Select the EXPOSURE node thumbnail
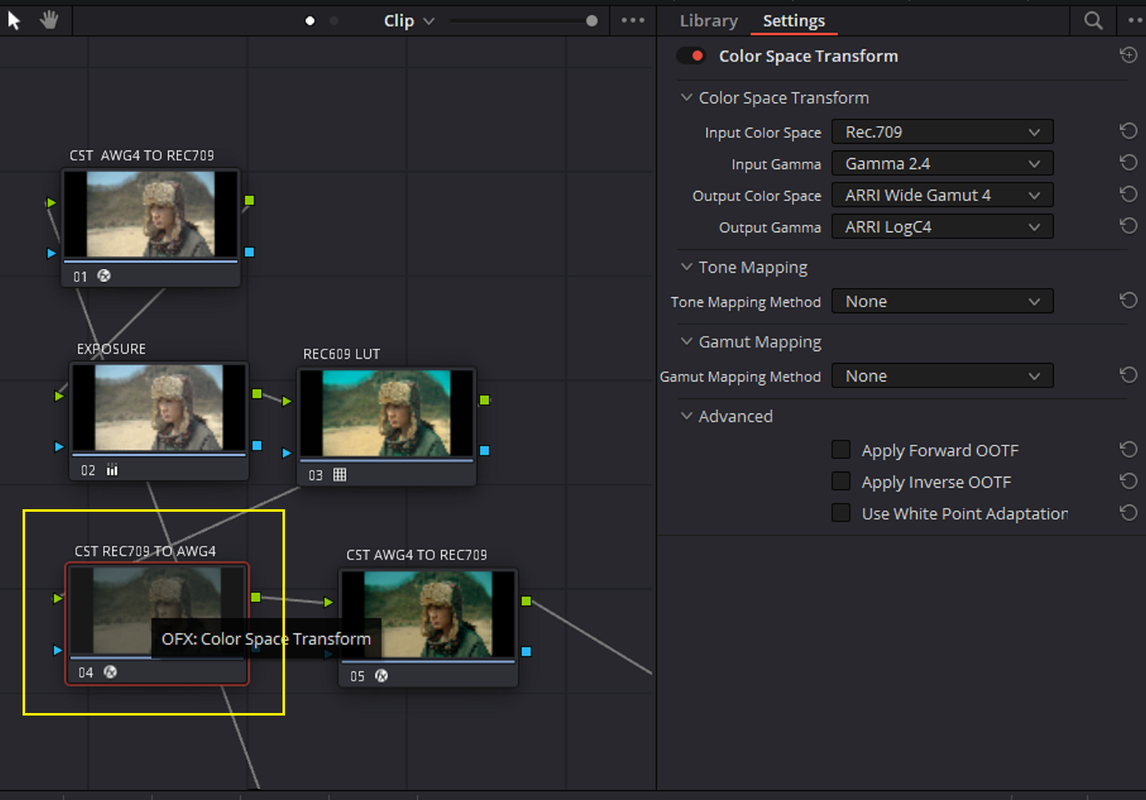1146x800 pixels. (159, 408)
